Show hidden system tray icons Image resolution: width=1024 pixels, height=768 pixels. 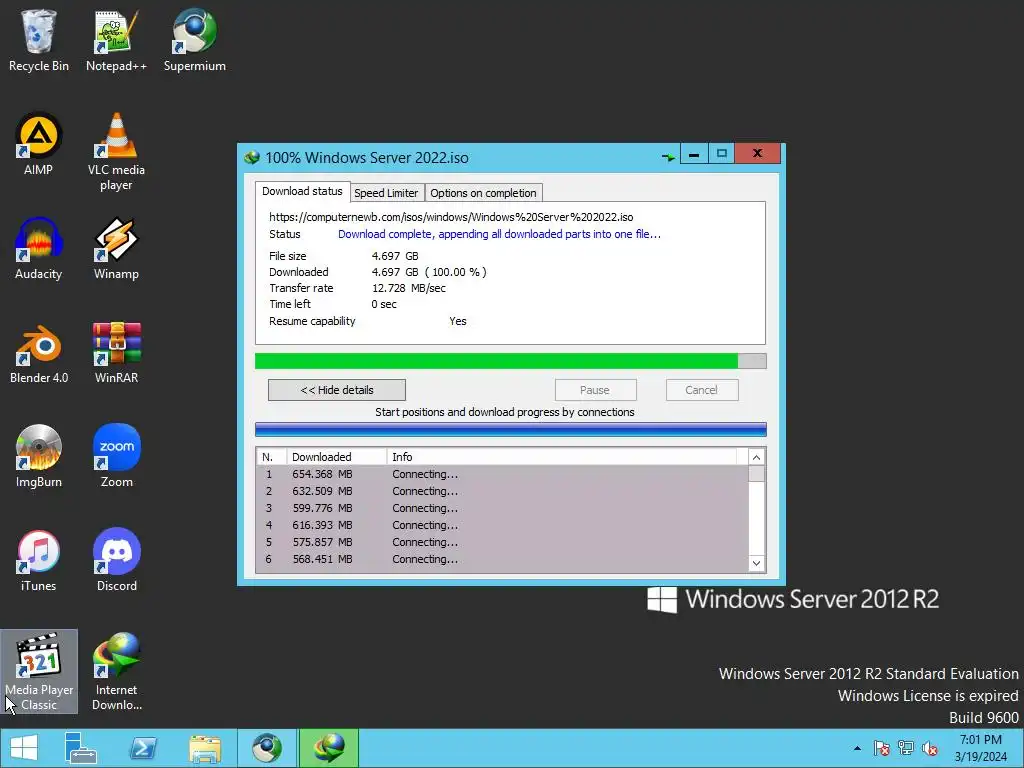tap(857, 748)
